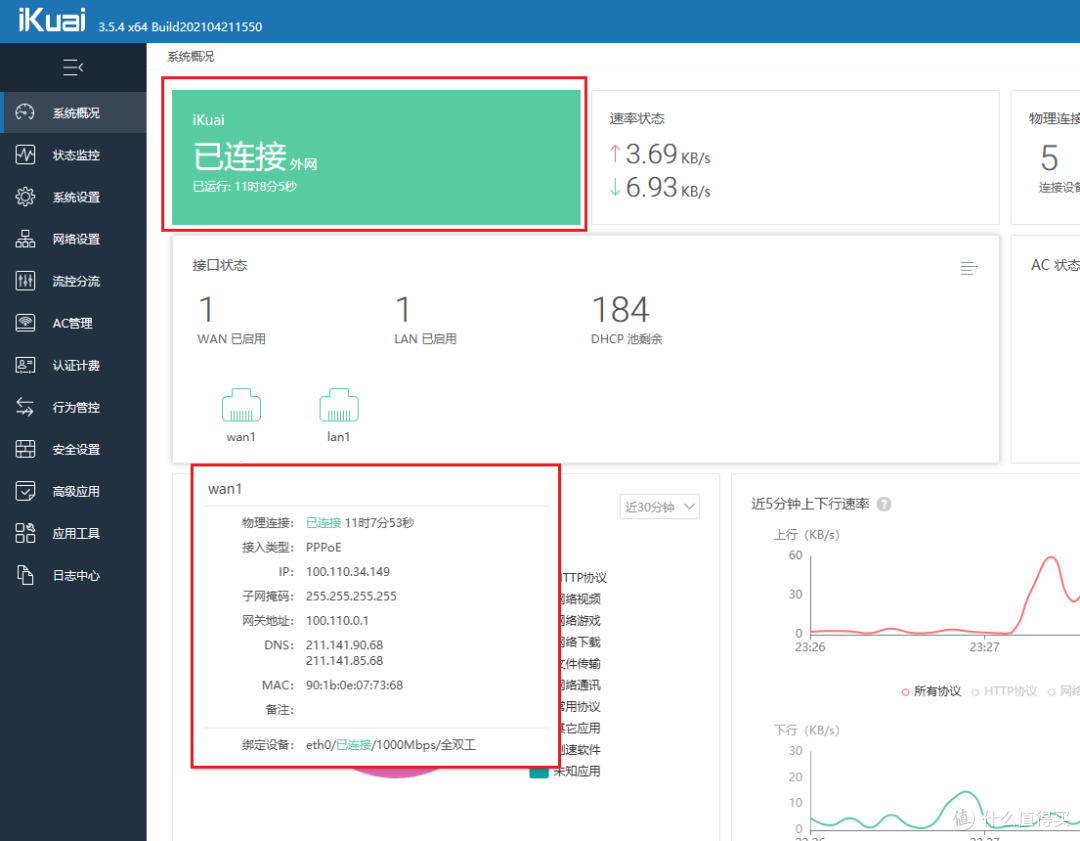Image resolution: width=1080 pixels, height=841 pixels.
Task: Open the 近30分钟 time range dropdown
Action: click(659, 507)
